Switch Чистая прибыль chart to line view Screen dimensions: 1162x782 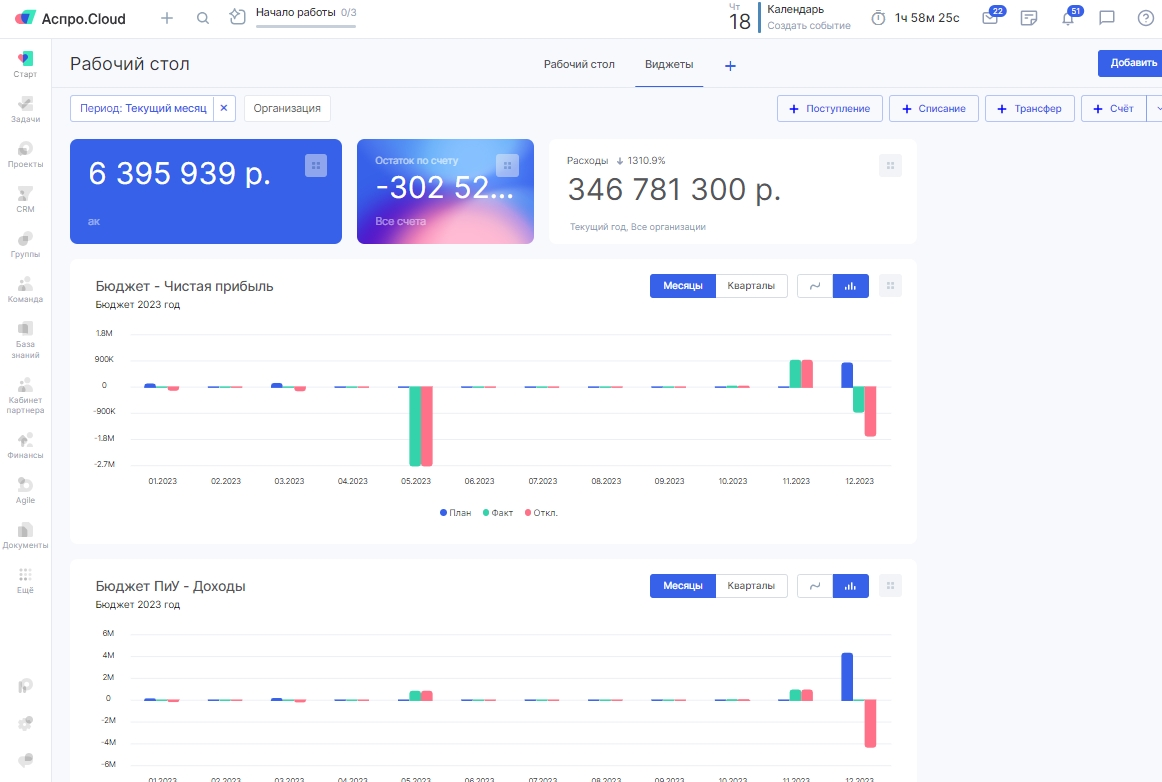(814, 286)
